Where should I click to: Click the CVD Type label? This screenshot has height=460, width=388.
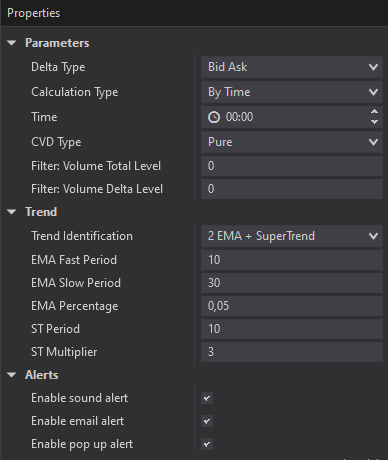coord(56,142)
